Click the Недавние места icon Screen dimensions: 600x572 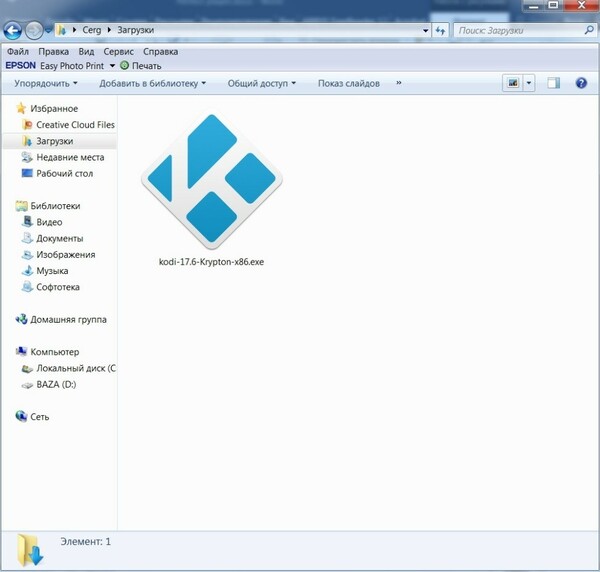tap(27, 157)
